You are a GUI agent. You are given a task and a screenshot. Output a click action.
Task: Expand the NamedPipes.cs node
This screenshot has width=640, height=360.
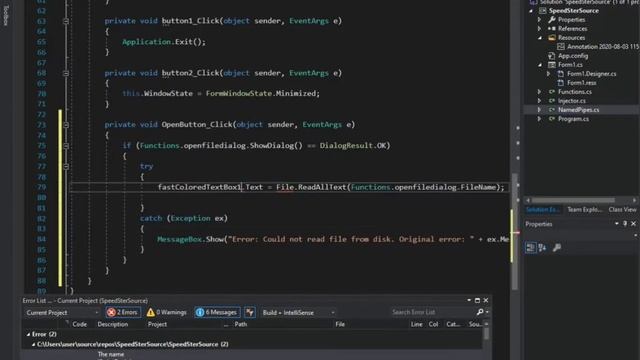(540, 110)
